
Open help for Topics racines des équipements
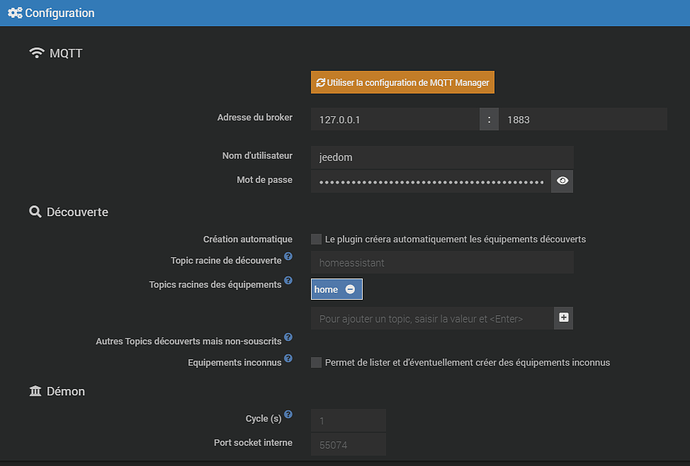[288, 283]
